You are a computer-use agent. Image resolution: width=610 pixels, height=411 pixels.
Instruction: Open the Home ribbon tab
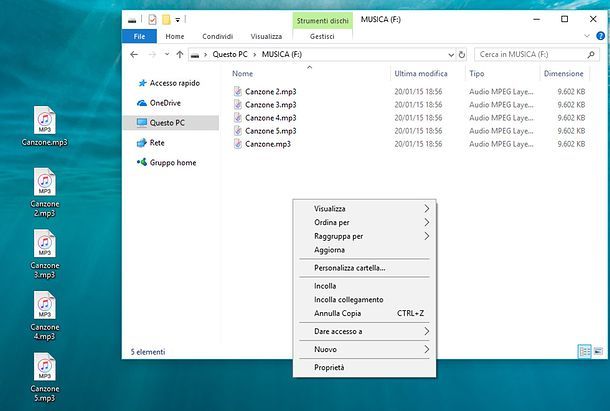point(175,36)
